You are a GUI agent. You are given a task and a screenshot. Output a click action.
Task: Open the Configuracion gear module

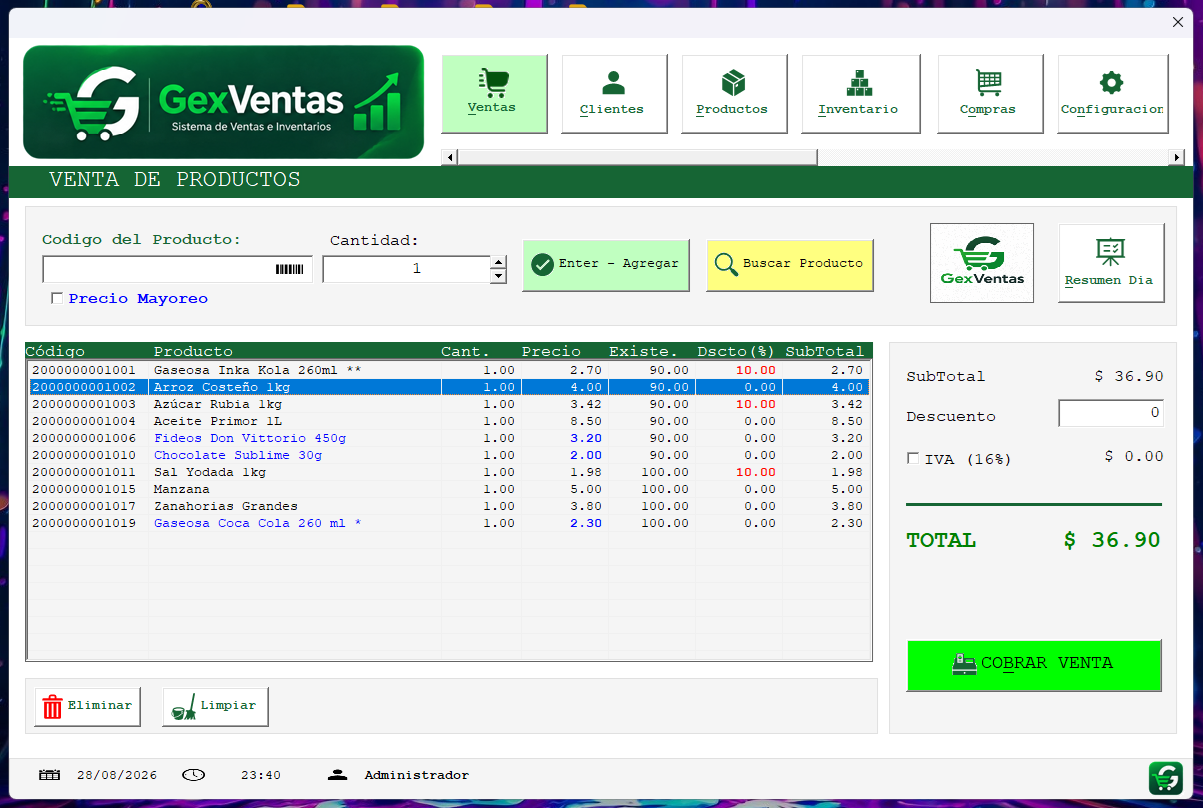[1113, 93]
